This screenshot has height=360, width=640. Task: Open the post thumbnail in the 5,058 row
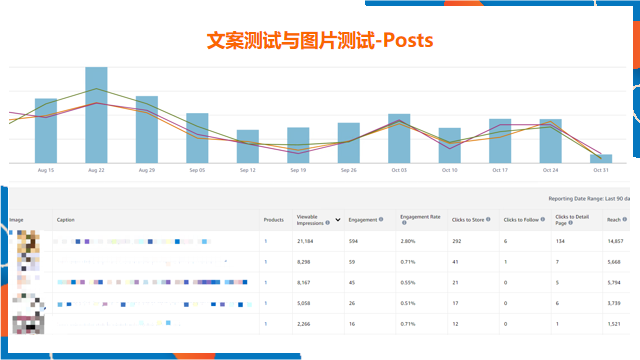28,303
